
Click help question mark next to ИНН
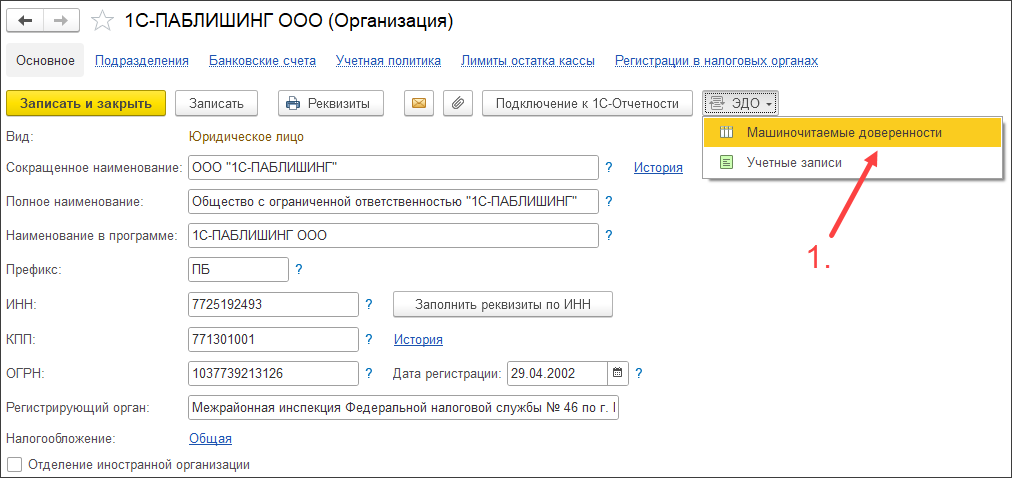tap(368, 304)
